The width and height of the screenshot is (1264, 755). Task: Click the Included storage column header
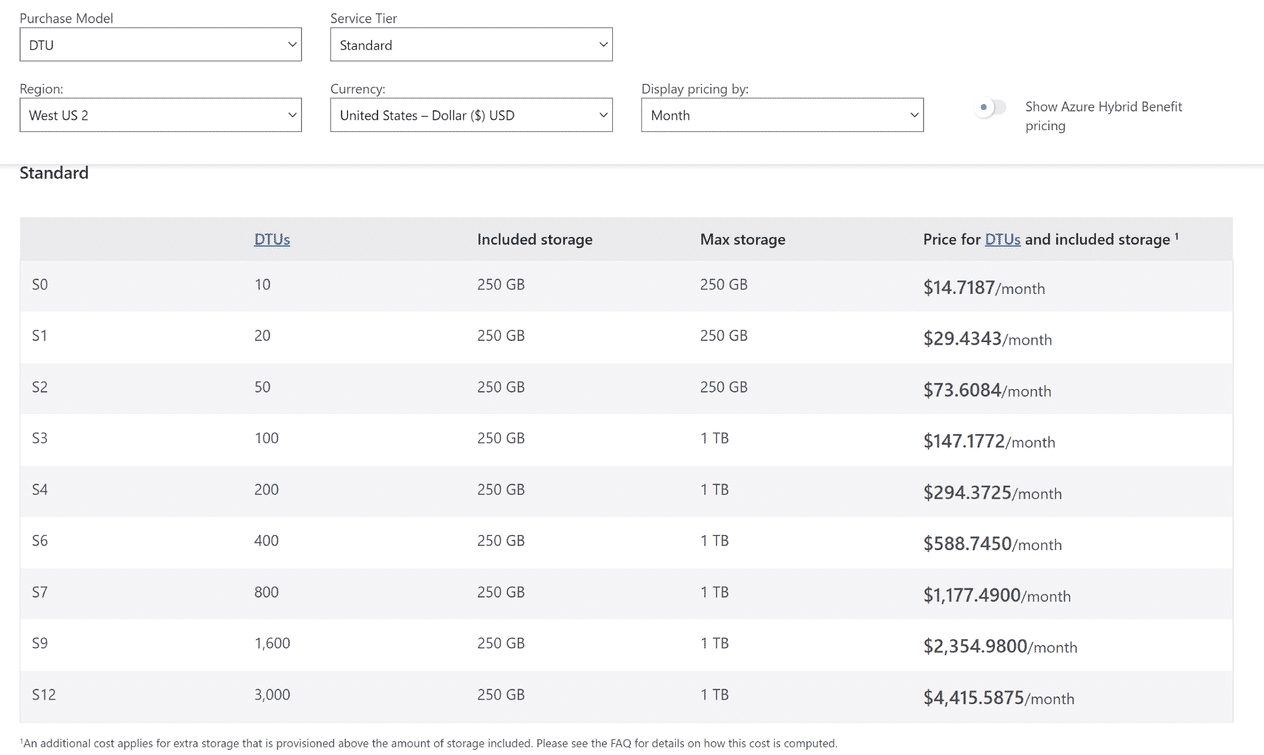[534, 240]
